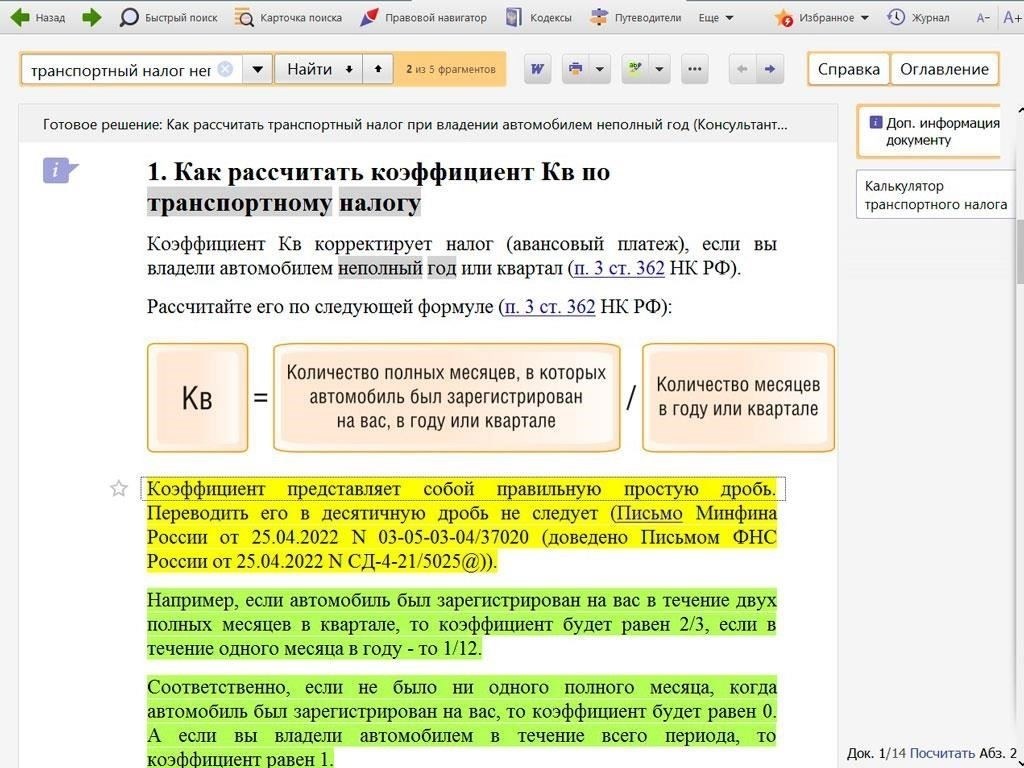Open Калькулятор транспортного налога
This screenshot has height=768, width=1024.
point(935,195)
